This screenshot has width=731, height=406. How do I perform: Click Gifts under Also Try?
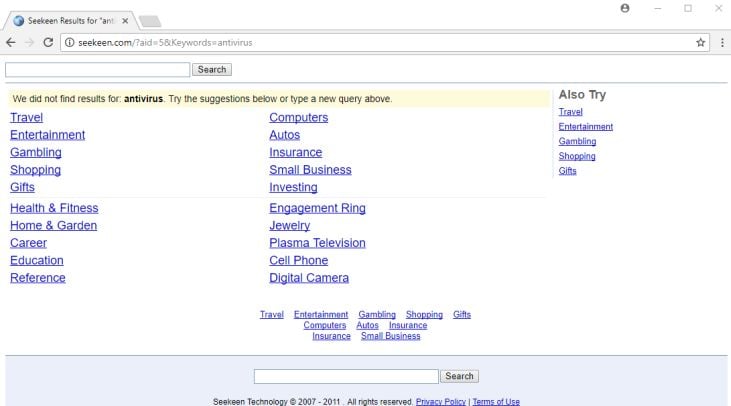(x=567, y=171)
